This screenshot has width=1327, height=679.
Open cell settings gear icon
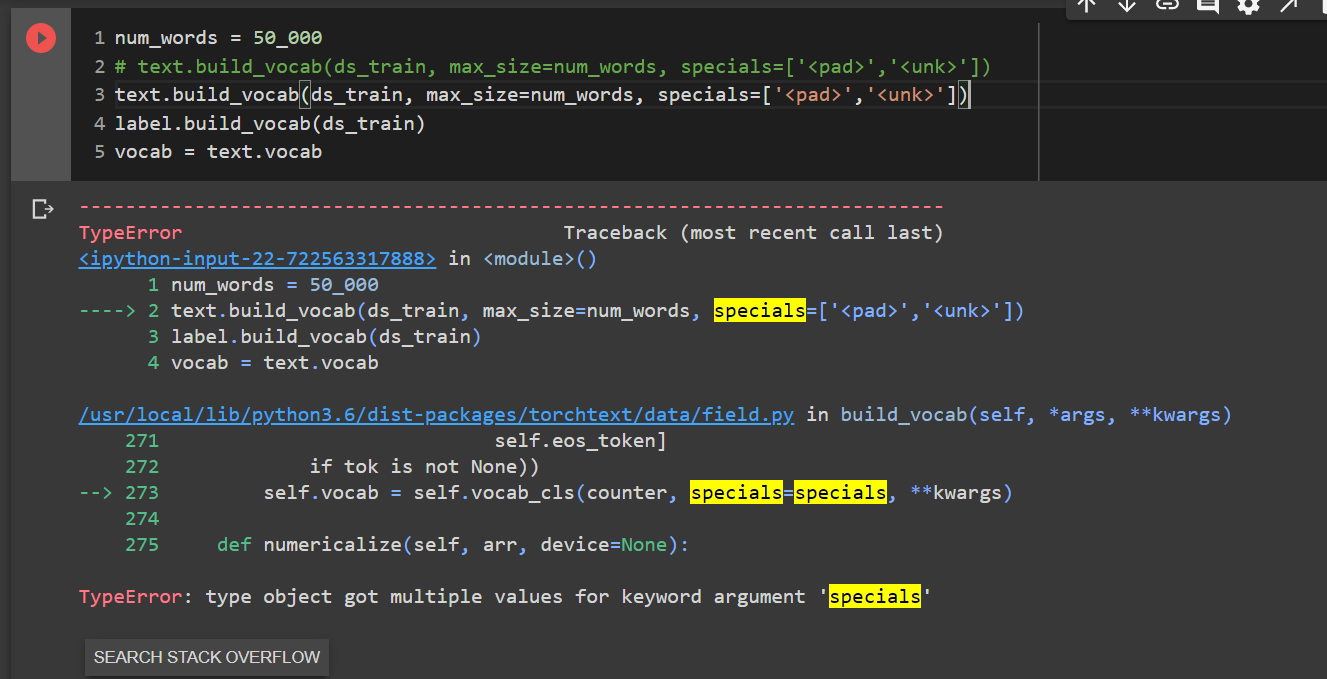[x=1248, y=5]
